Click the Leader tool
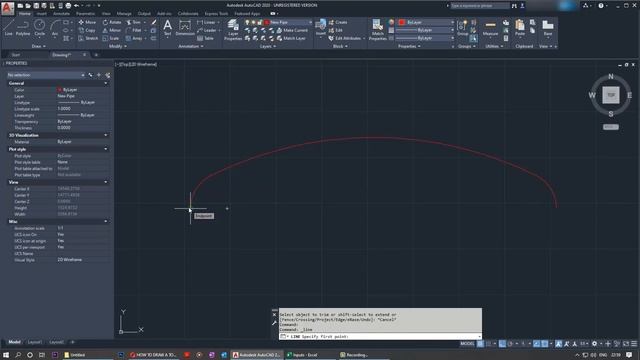The width and height of the screenshot is (640, 360). coord(207,30)
